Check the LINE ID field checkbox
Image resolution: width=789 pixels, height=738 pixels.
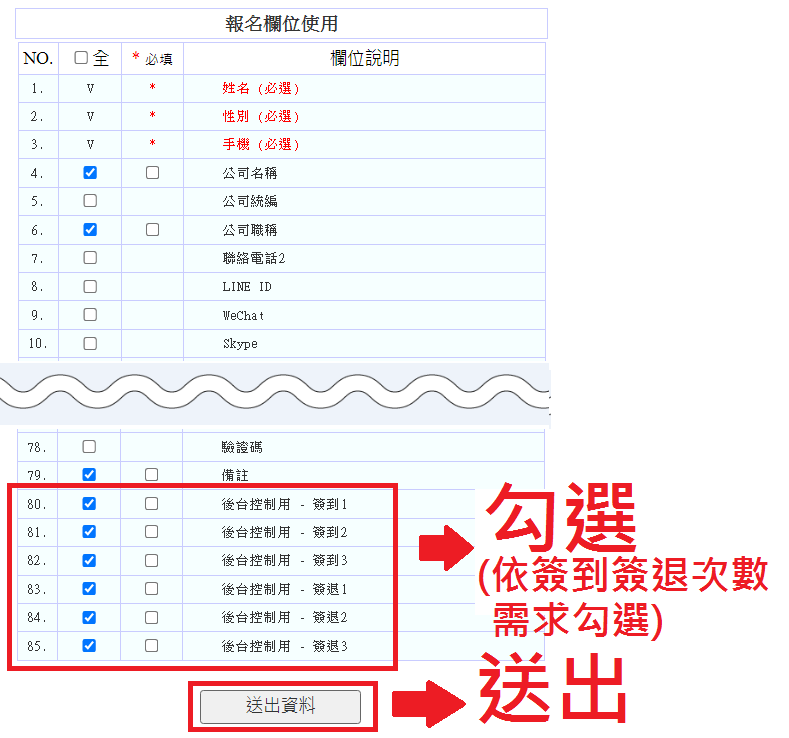(x=90, y=287)
